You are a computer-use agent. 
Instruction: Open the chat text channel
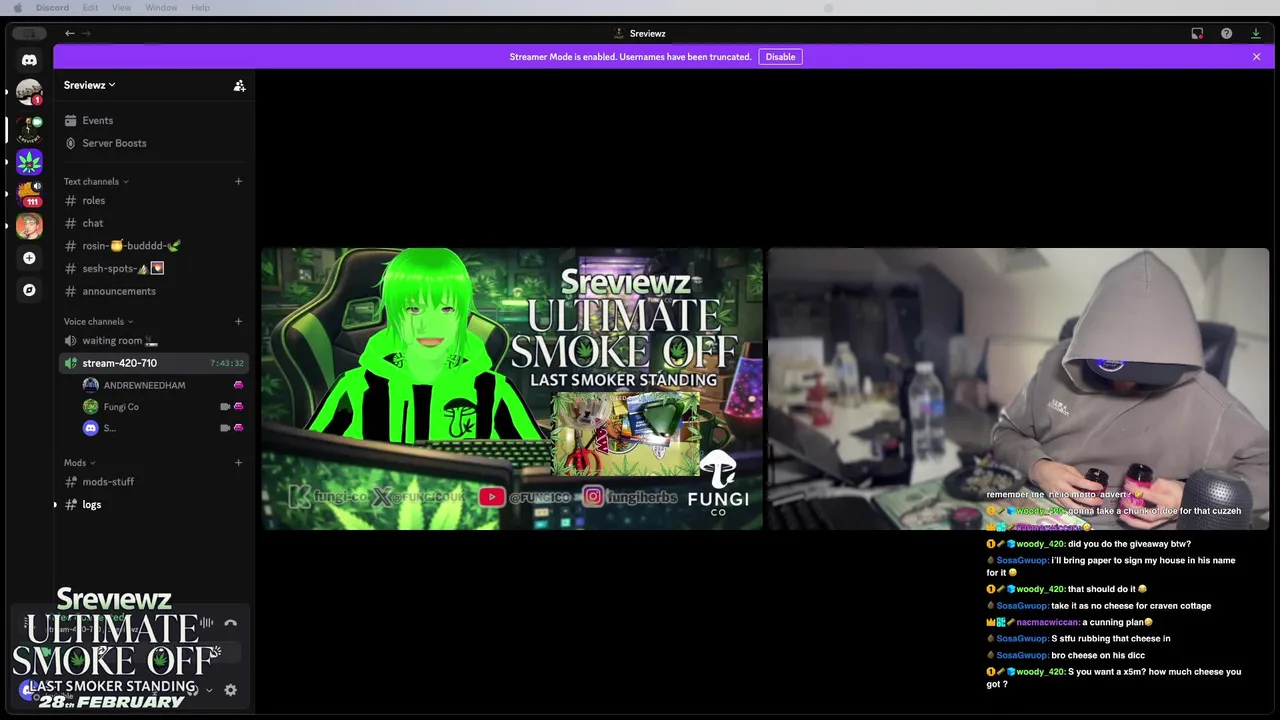(x=152, y=223)
